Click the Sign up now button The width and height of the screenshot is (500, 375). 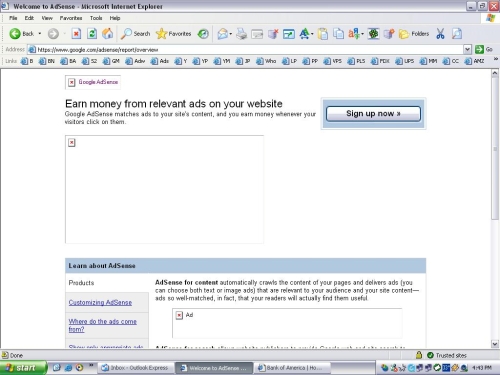click(x=373, y=114)
